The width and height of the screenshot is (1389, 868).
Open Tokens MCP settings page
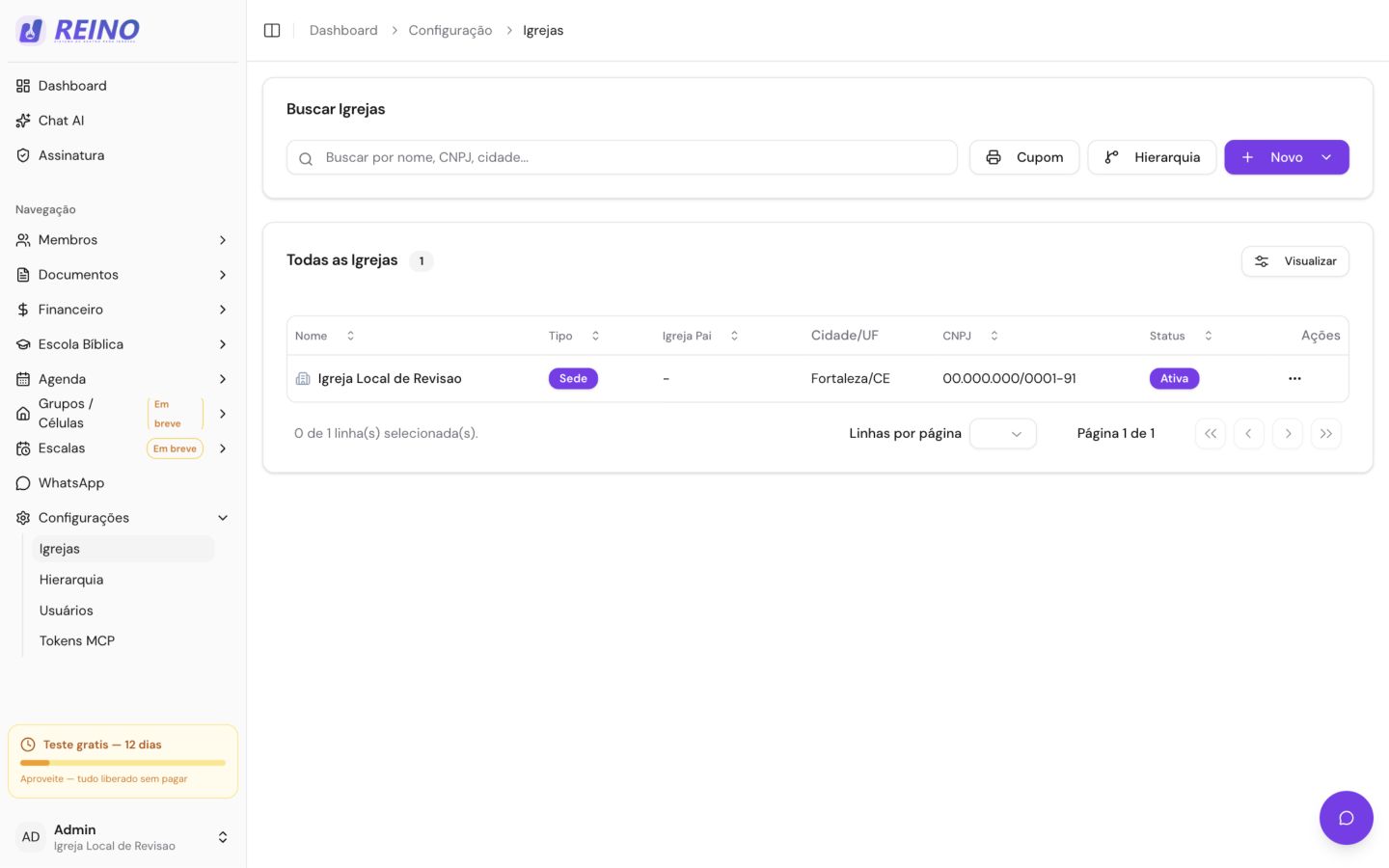pos(123,640)
